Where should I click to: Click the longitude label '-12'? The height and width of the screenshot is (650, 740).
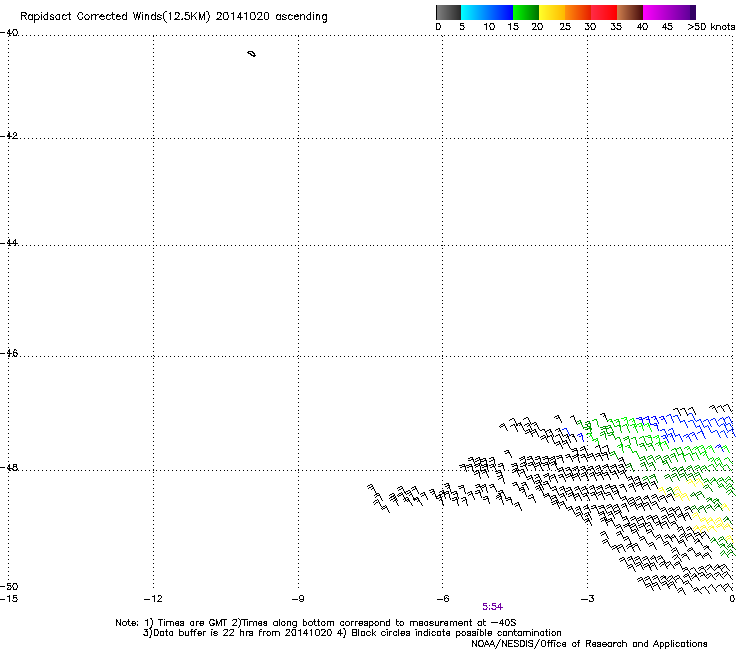point(153,599)
